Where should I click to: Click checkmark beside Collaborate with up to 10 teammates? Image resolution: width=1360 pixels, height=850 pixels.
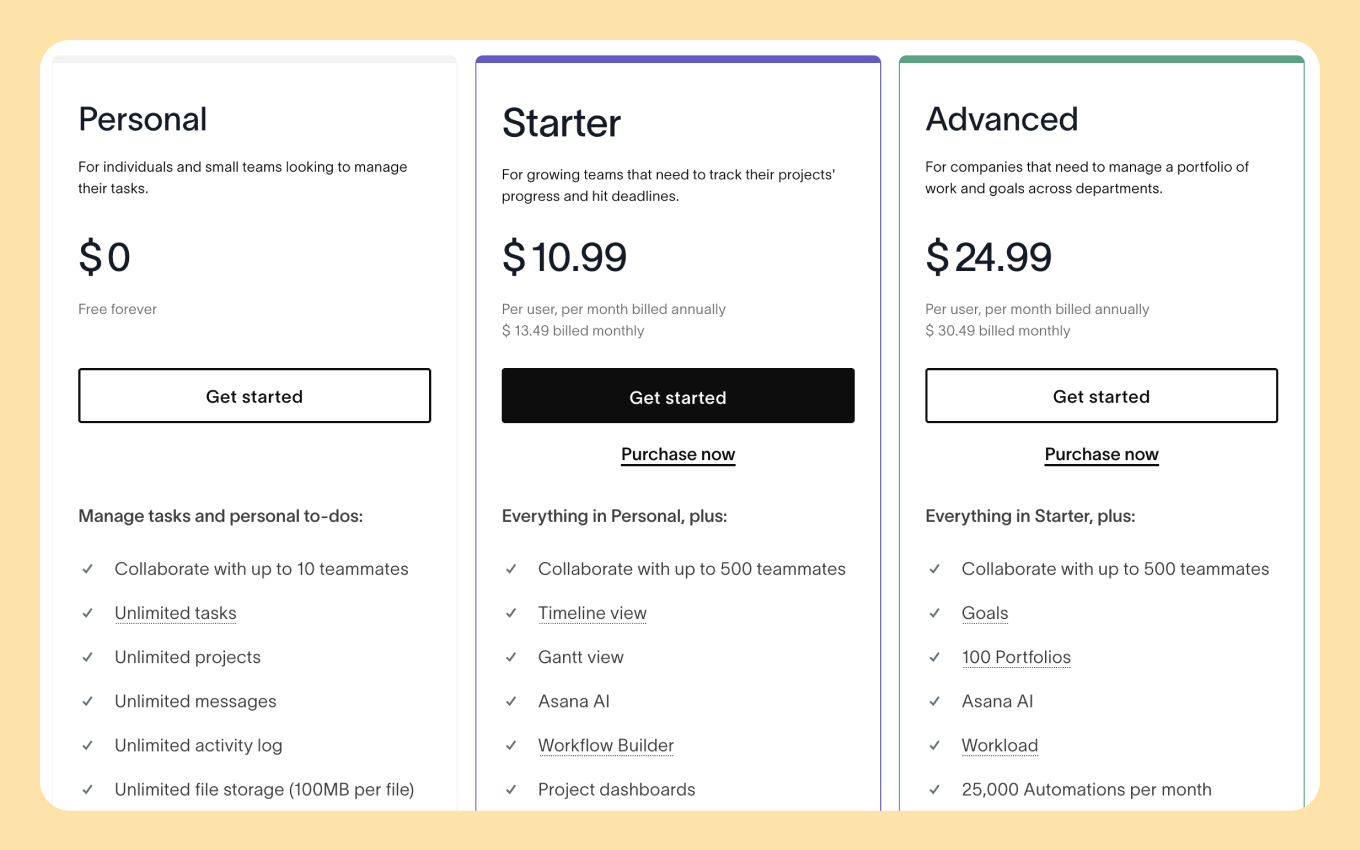click(x=88, y=569)
